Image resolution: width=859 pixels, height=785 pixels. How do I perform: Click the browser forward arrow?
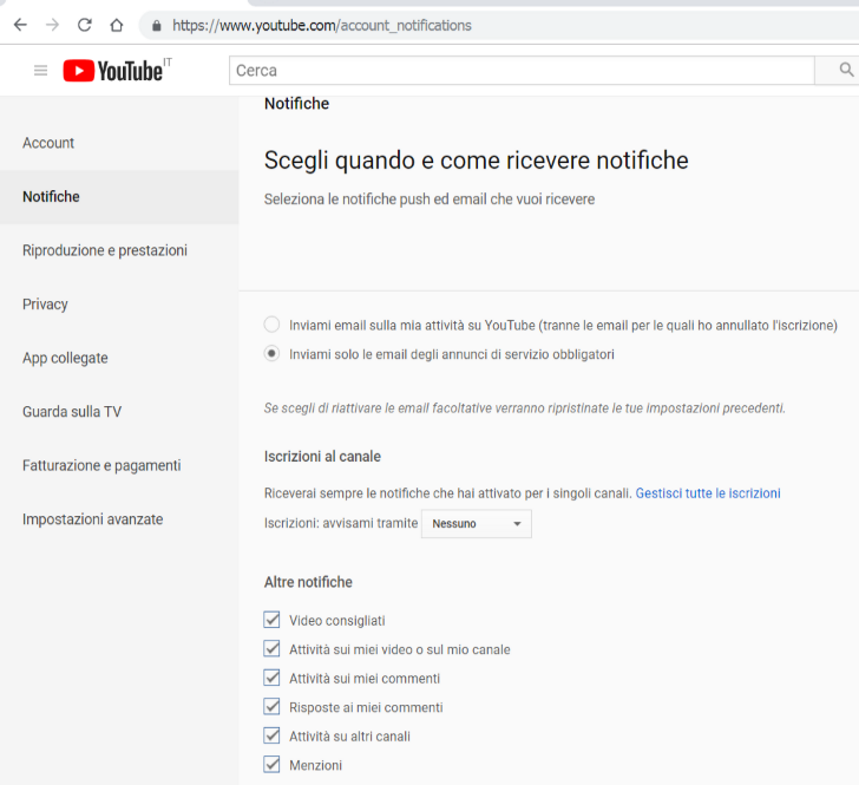[52, 25]
